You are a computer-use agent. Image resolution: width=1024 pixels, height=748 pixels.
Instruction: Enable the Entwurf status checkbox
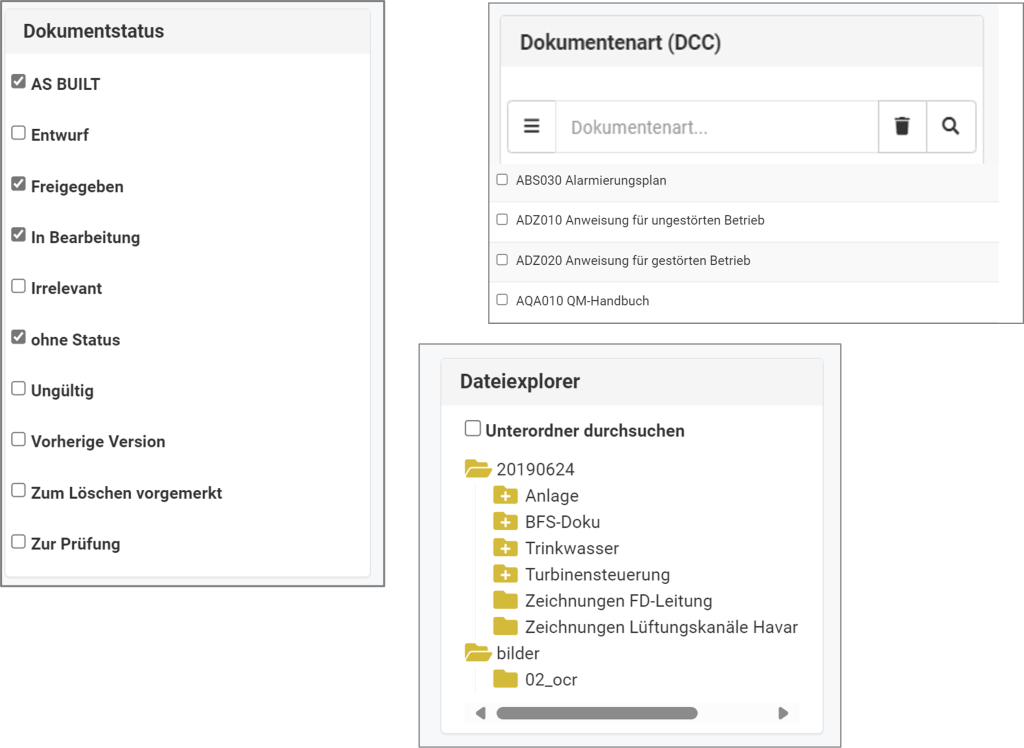click(x=18, y=133)
